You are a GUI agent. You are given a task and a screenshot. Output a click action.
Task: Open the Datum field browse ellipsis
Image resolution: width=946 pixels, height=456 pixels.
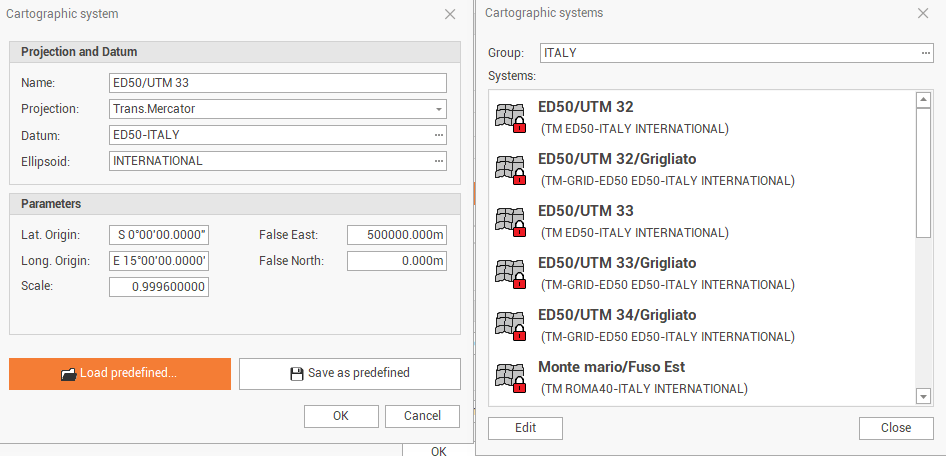[438, 135]
